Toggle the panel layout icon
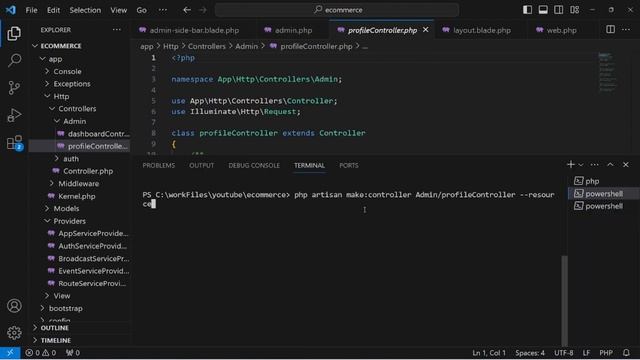The image size is (640, 360). pos(543,10)
